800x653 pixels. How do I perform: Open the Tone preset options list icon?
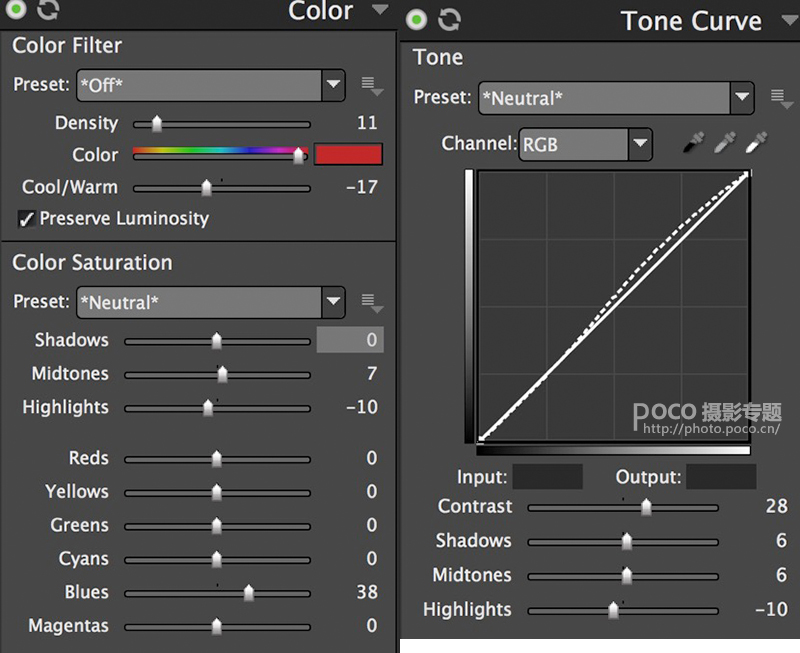tap(782, 98)
